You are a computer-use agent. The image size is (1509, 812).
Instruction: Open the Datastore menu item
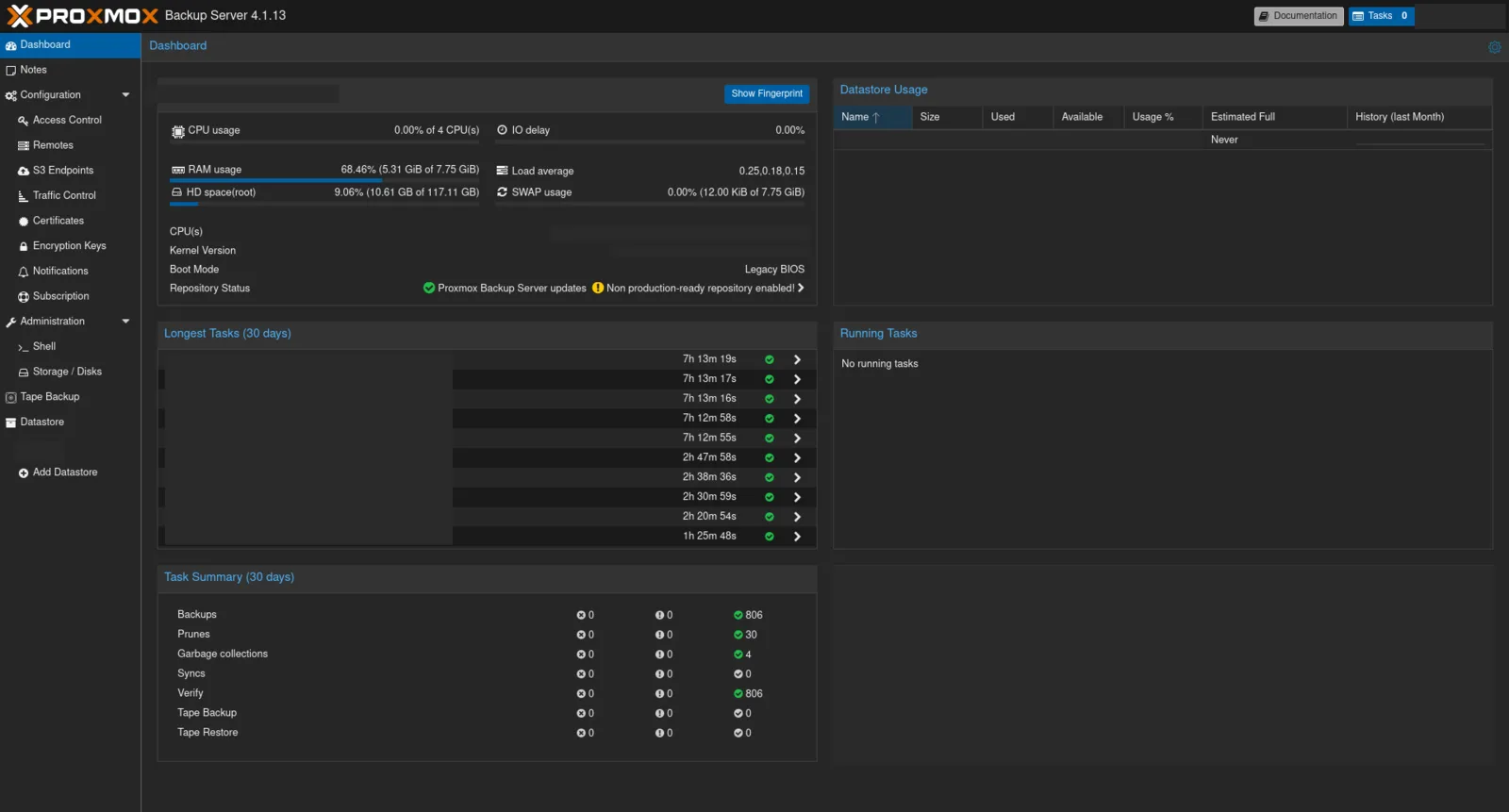click(x=70, y=423)
